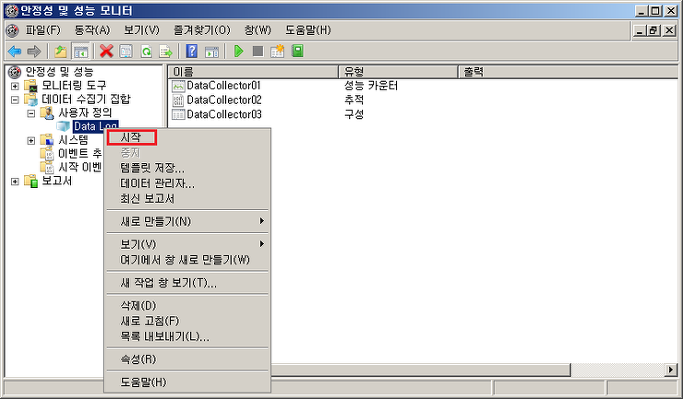Choose 삭제(D) in context menu
The height and width of the screenshot is (399, 683).
pyautogui.click(x=187, y=306)
